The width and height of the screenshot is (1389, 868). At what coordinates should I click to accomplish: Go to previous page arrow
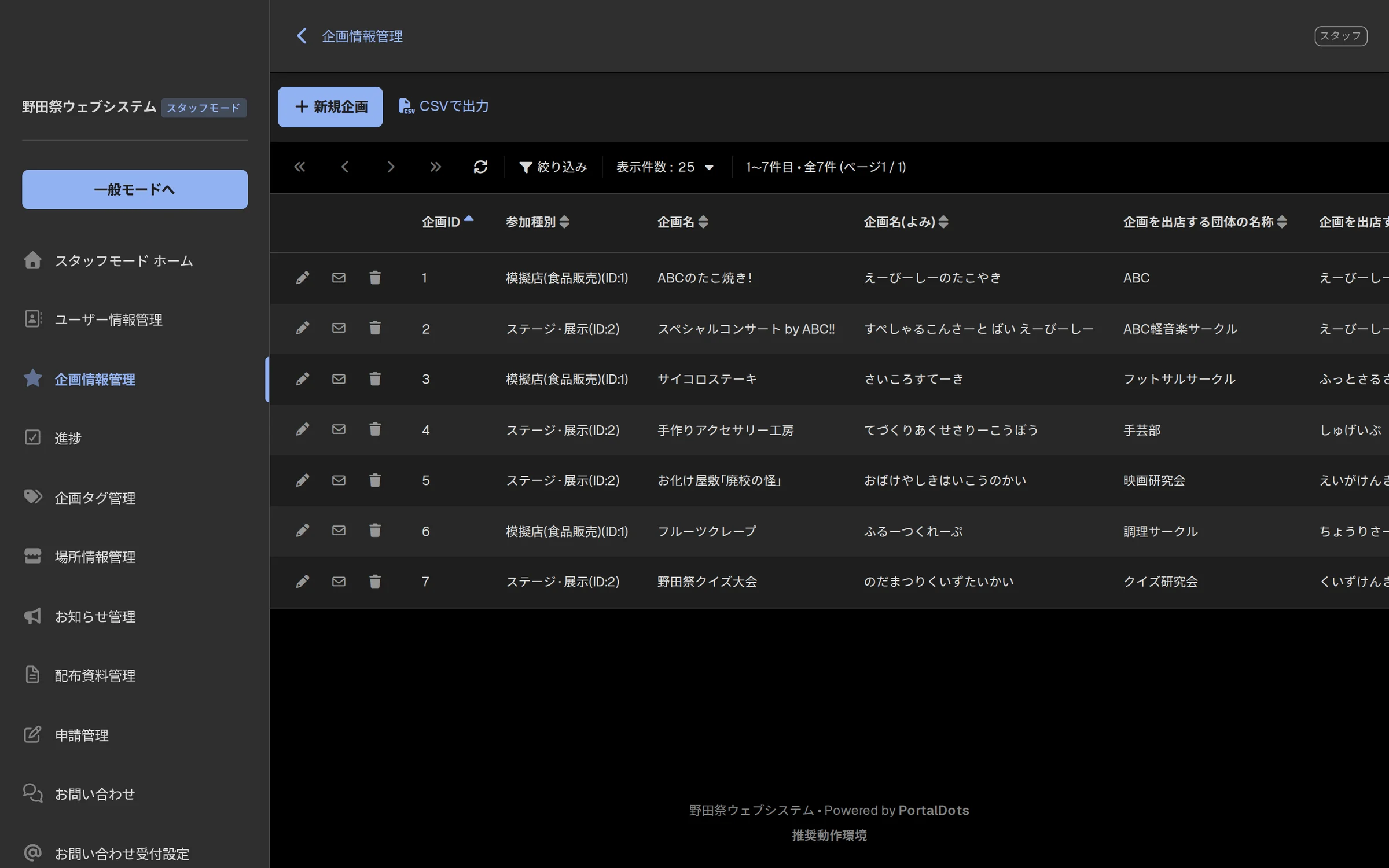click(345, 167)
